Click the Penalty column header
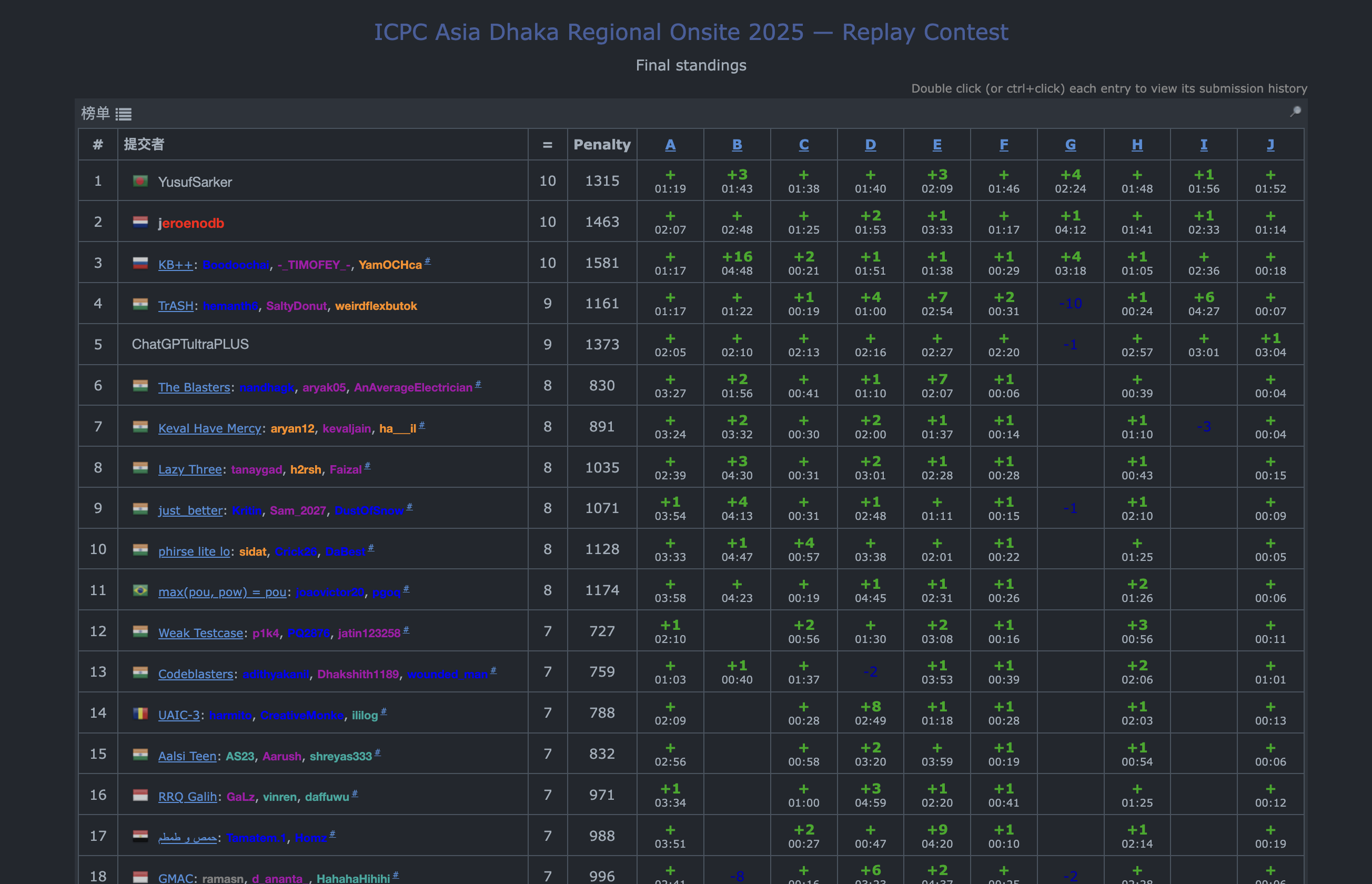Screen dimensions: 1372x884 (602, 145)
